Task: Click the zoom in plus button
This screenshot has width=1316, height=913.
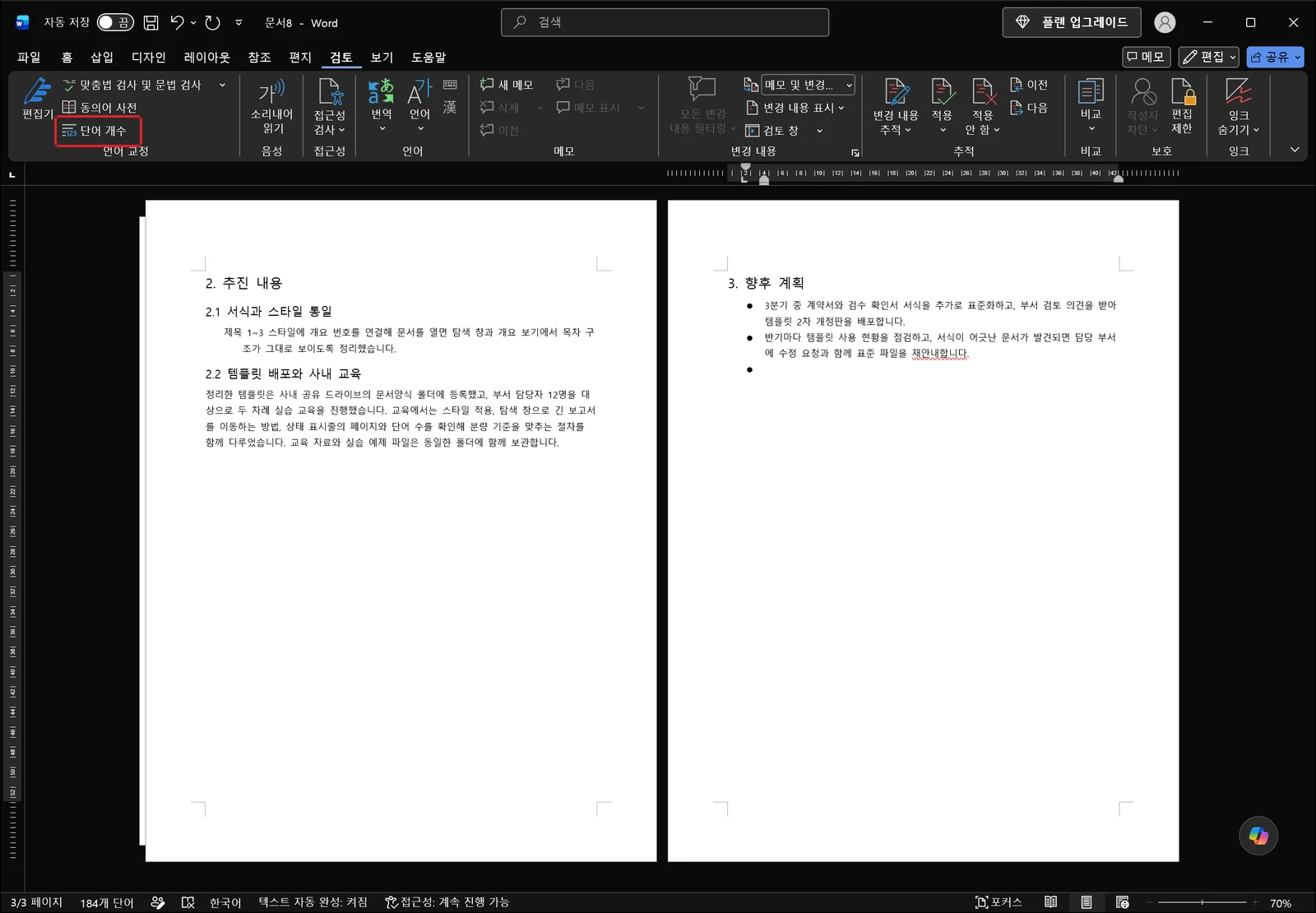Action: [x=1255, y=902]
